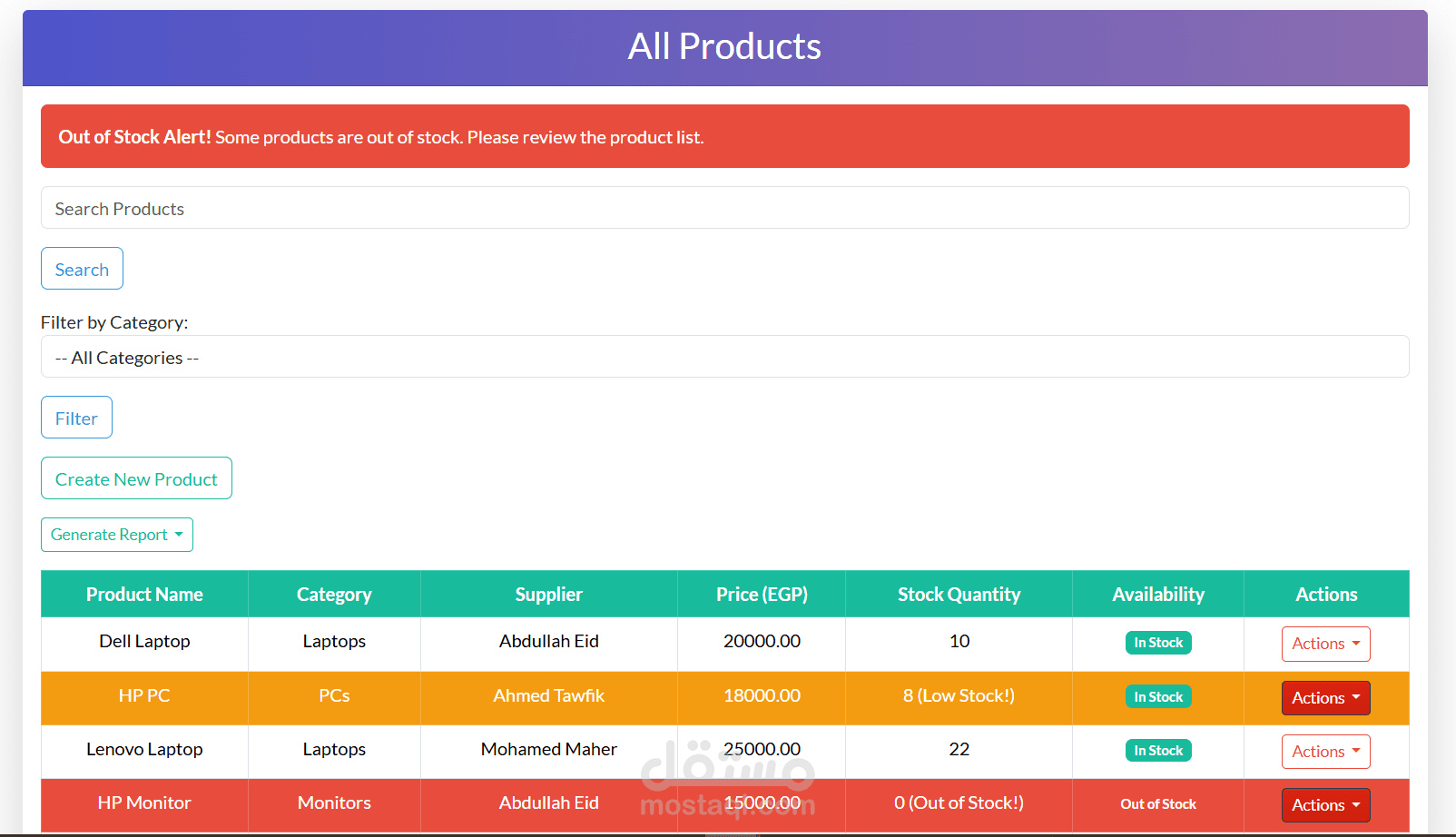Open Actions dropdown for HP PC
Screen dimensions: 1456x837
[x=1325, y=698]
